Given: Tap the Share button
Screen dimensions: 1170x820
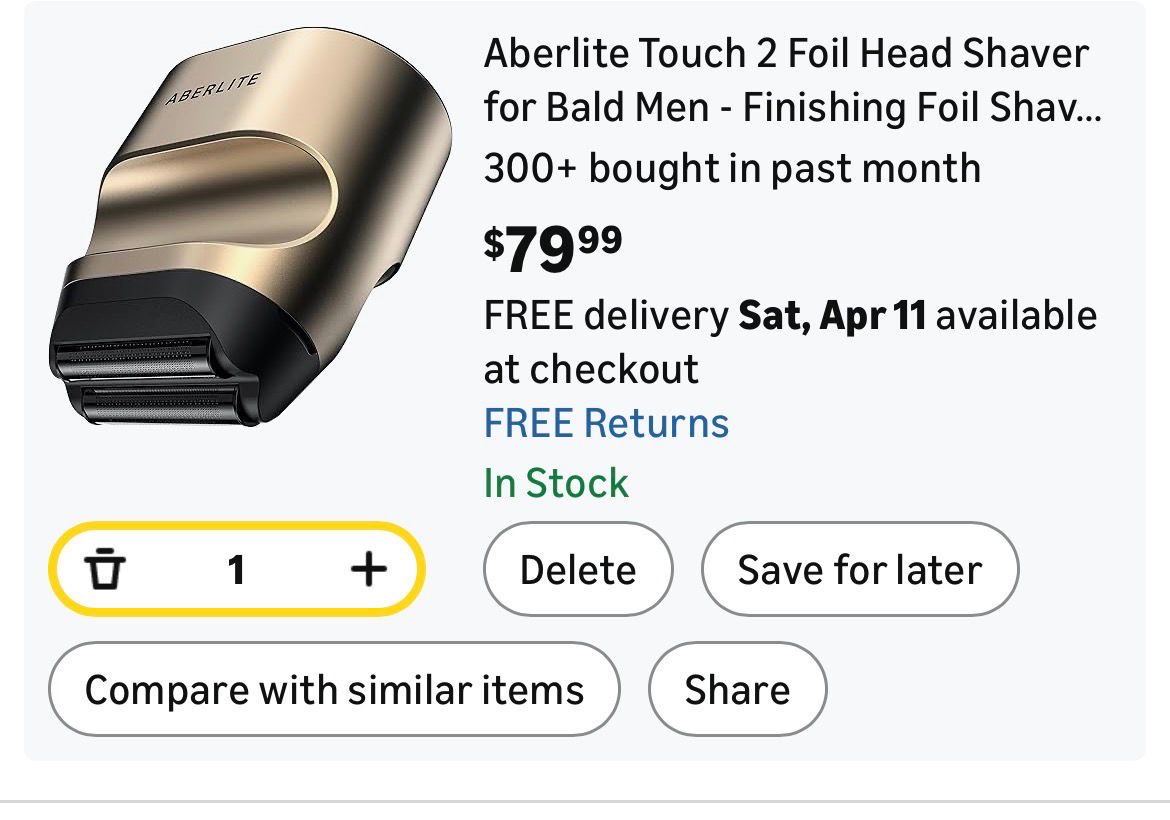Looking at the screenshot, I should pyautogui.click(x=737, y=690).
